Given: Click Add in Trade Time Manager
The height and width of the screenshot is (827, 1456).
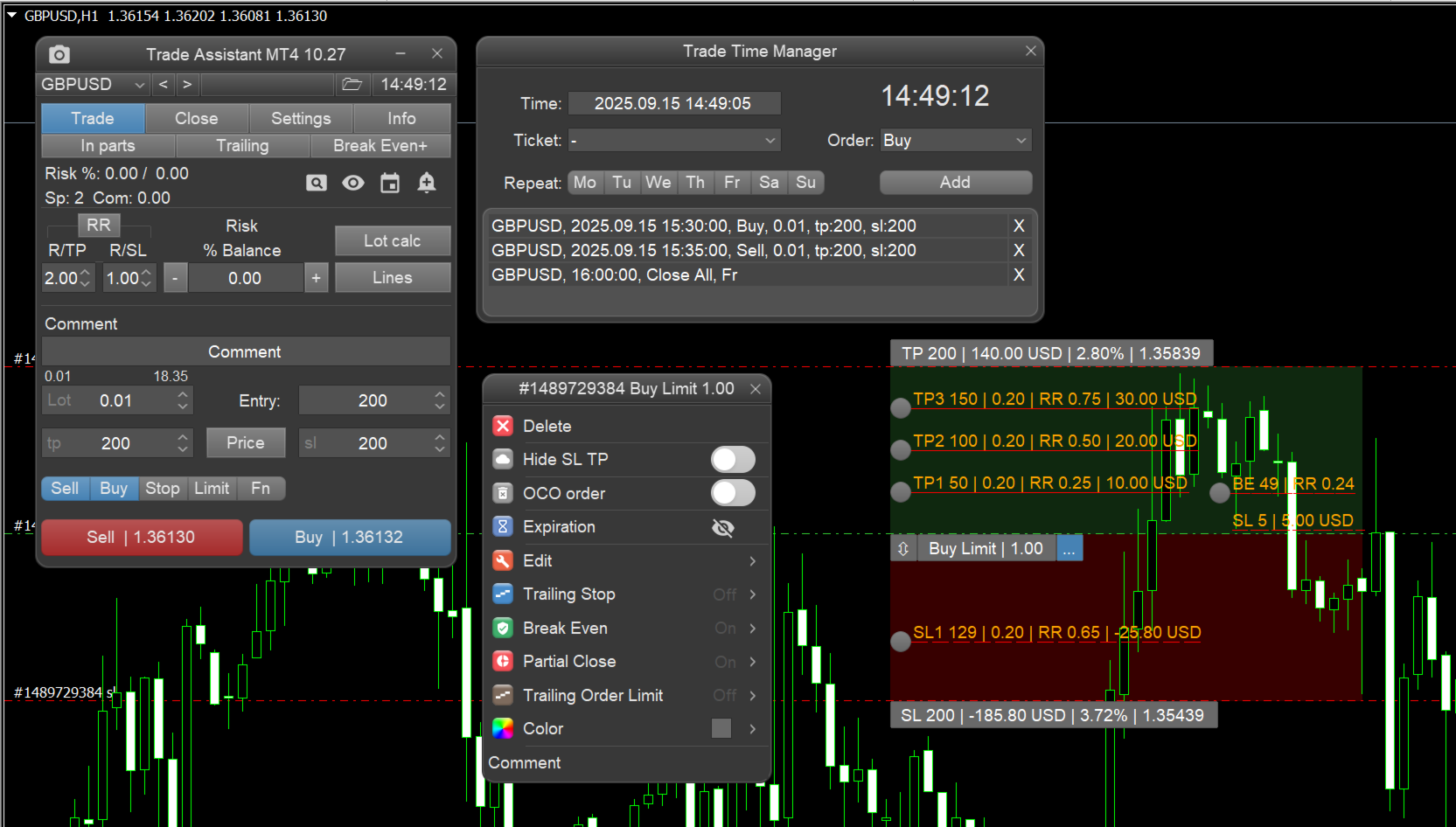Looking at the screenshot, I should [956, 182].
